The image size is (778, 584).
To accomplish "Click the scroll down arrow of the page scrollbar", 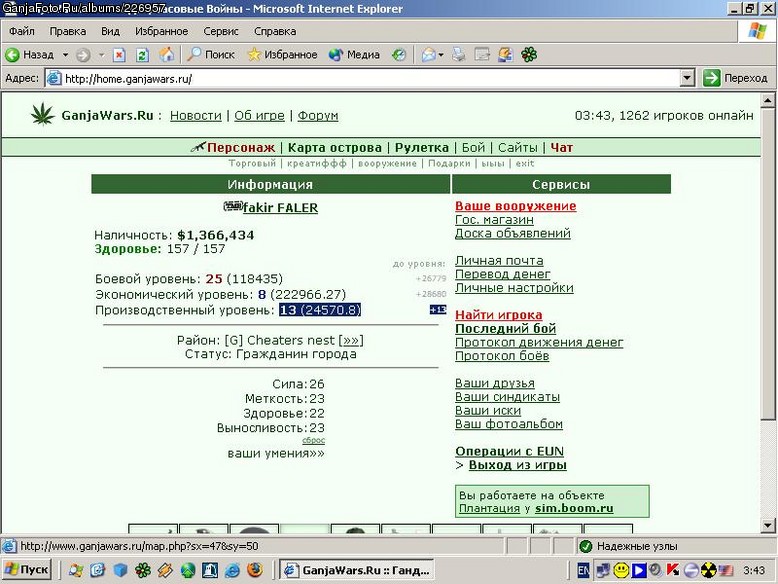I will click(x=768, y=525).
